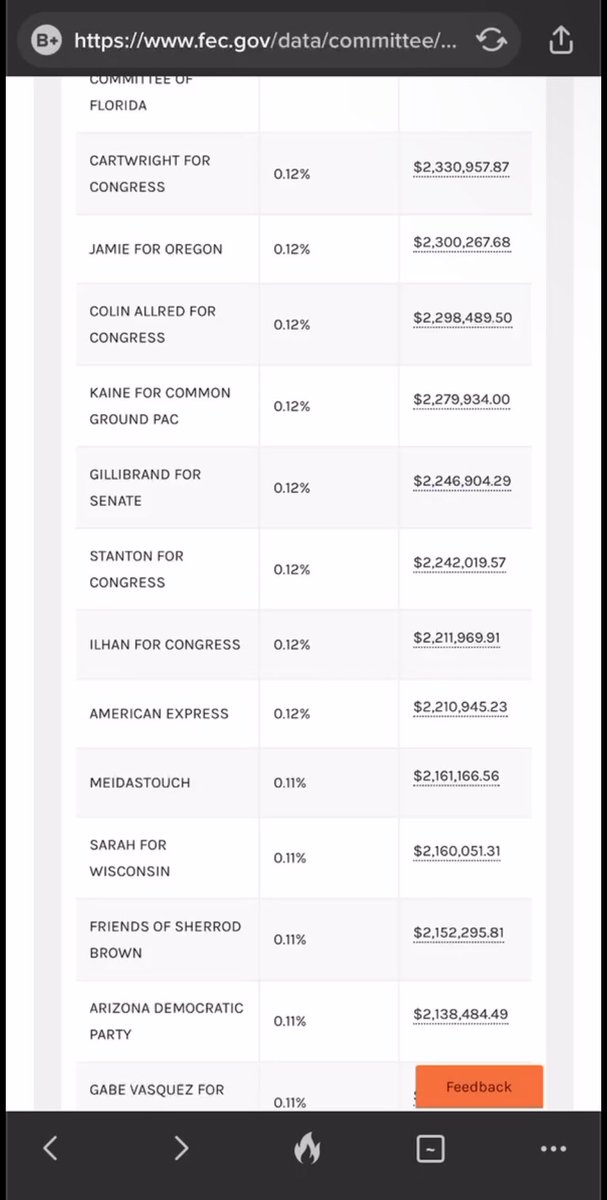Click the $2,138,484.49 Arizona Democratic Party amount
The width and height of the screenshot is (607, 1200).
460,1014
